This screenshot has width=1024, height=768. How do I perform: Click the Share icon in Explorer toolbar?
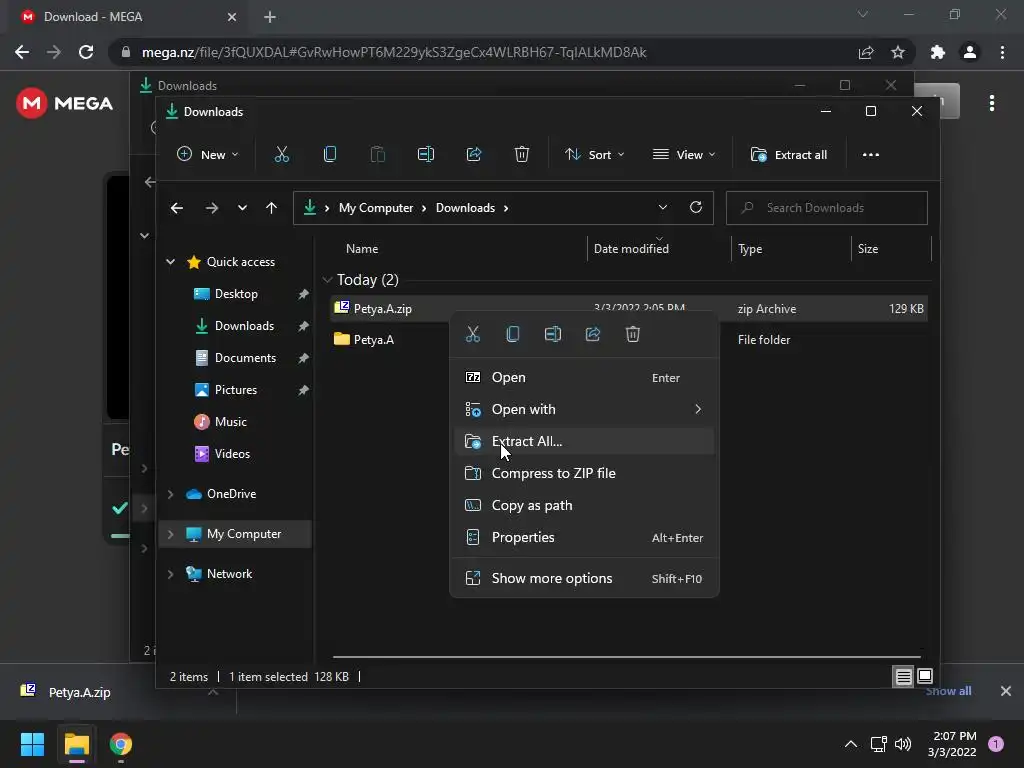coord(474,155)
